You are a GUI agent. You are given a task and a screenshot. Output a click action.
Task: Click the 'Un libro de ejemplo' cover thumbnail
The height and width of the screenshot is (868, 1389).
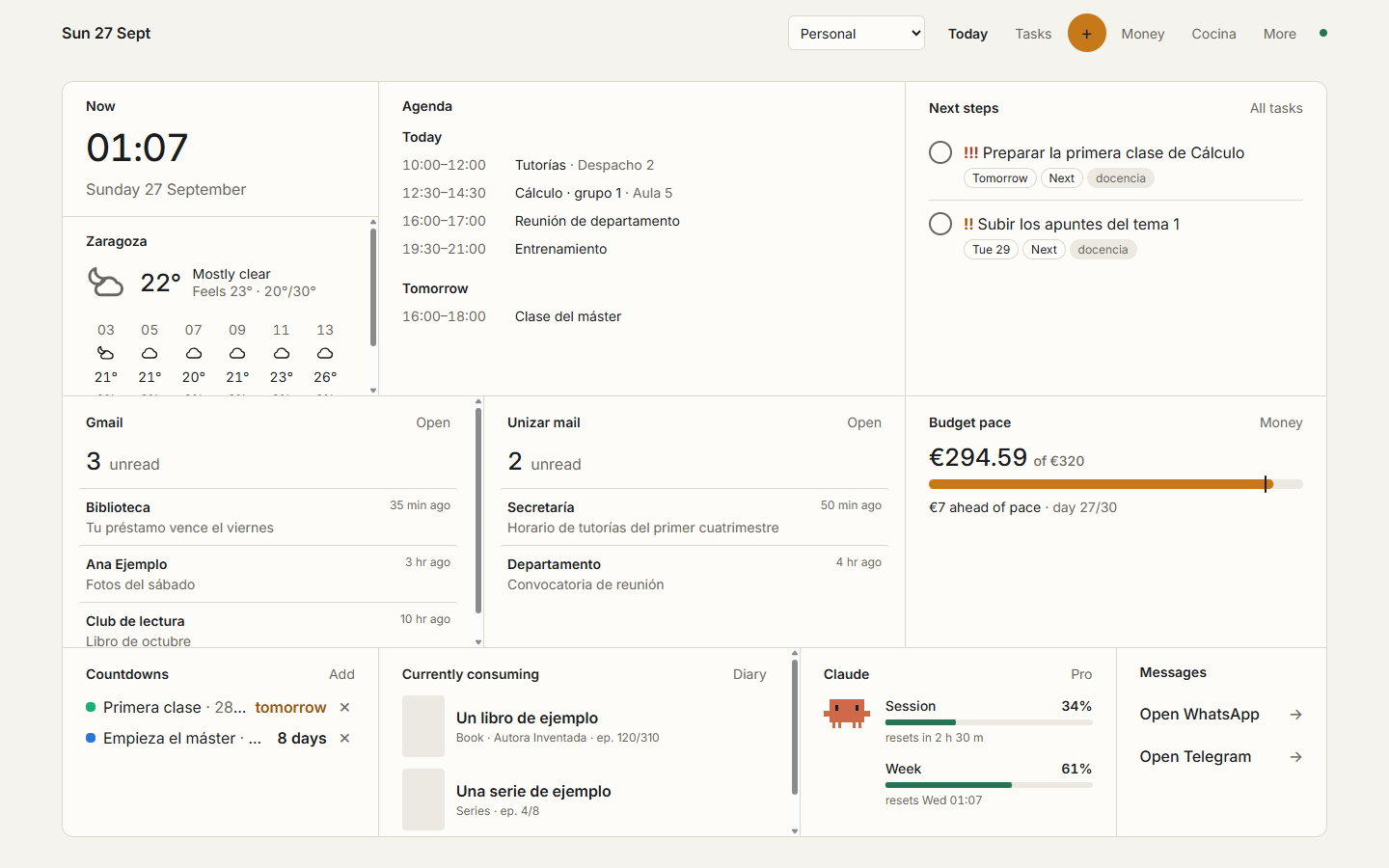point(423,726)
